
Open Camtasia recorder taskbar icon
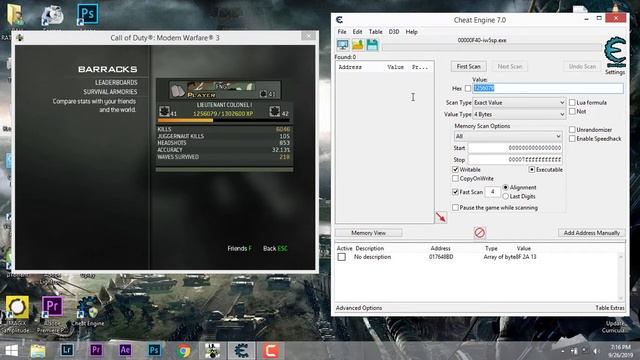(x=271, y=351)
